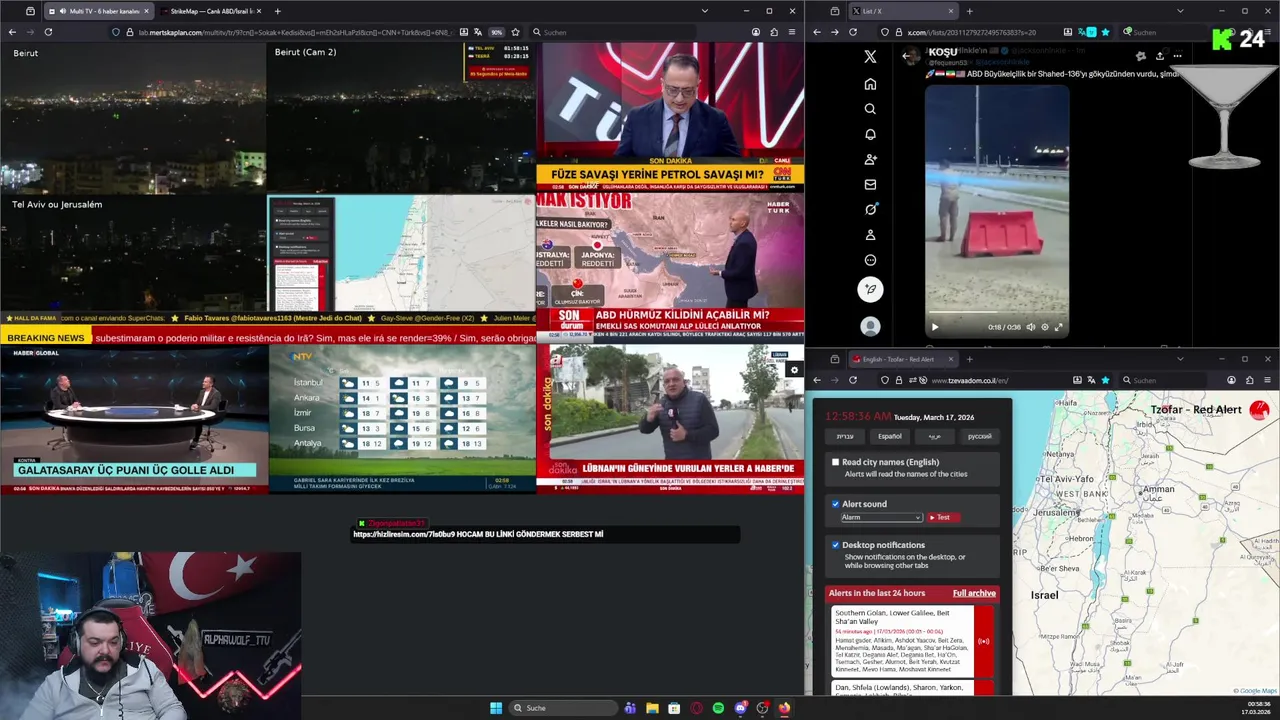Image resolution: width=1280 pixels, height=720 pixels.
Task: Click the Beirut camera stream tile
Action: pos(133,118)
